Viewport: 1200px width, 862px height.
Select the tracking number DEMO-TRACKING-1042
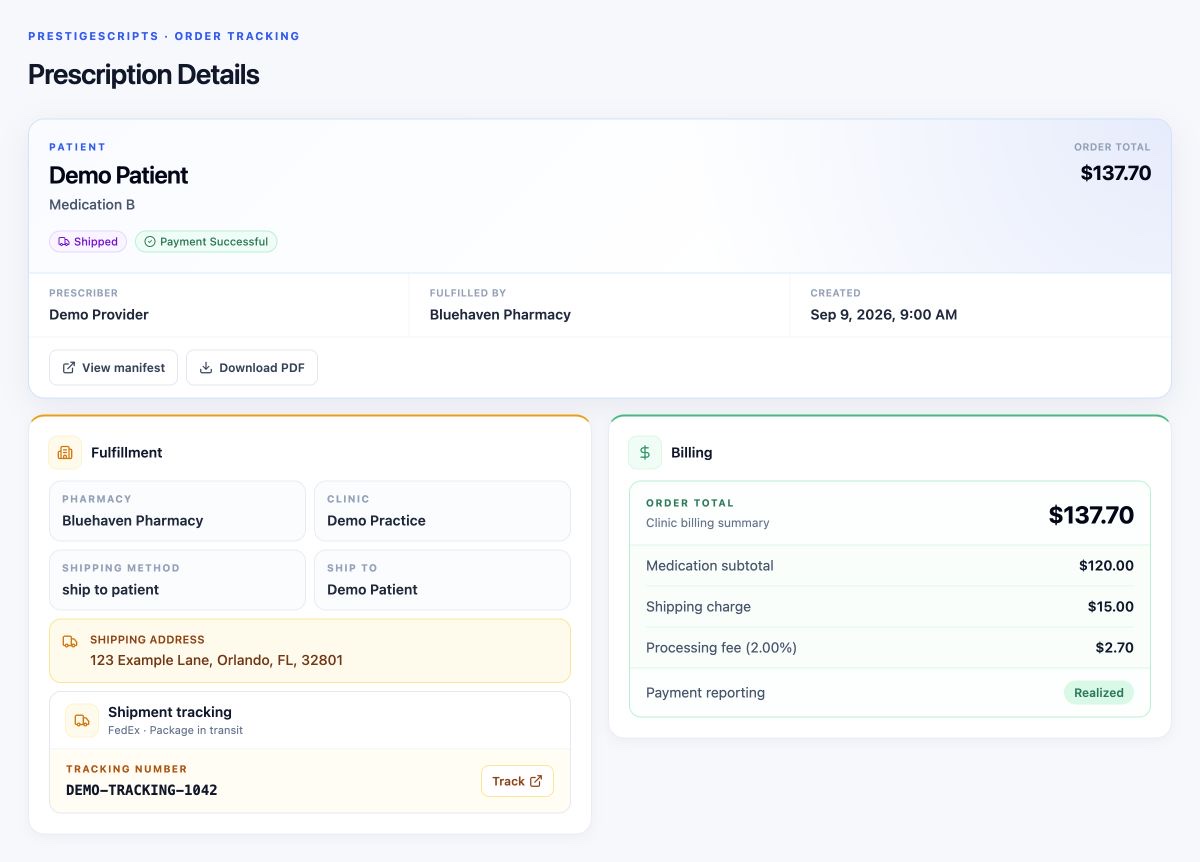point(142,790)
